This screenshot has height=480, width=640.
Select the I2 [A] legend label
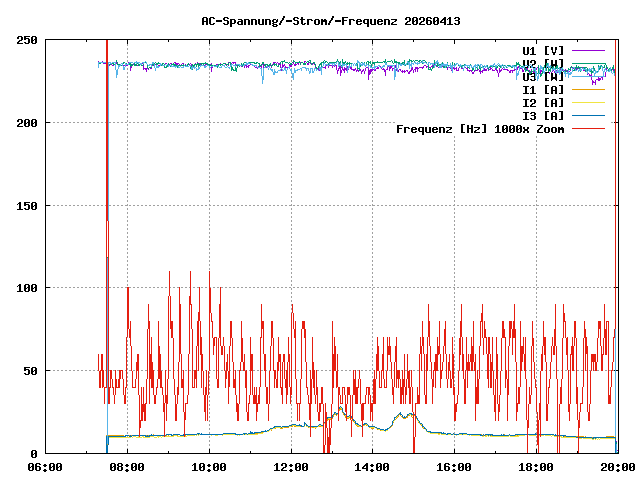[x=543, y=102]
